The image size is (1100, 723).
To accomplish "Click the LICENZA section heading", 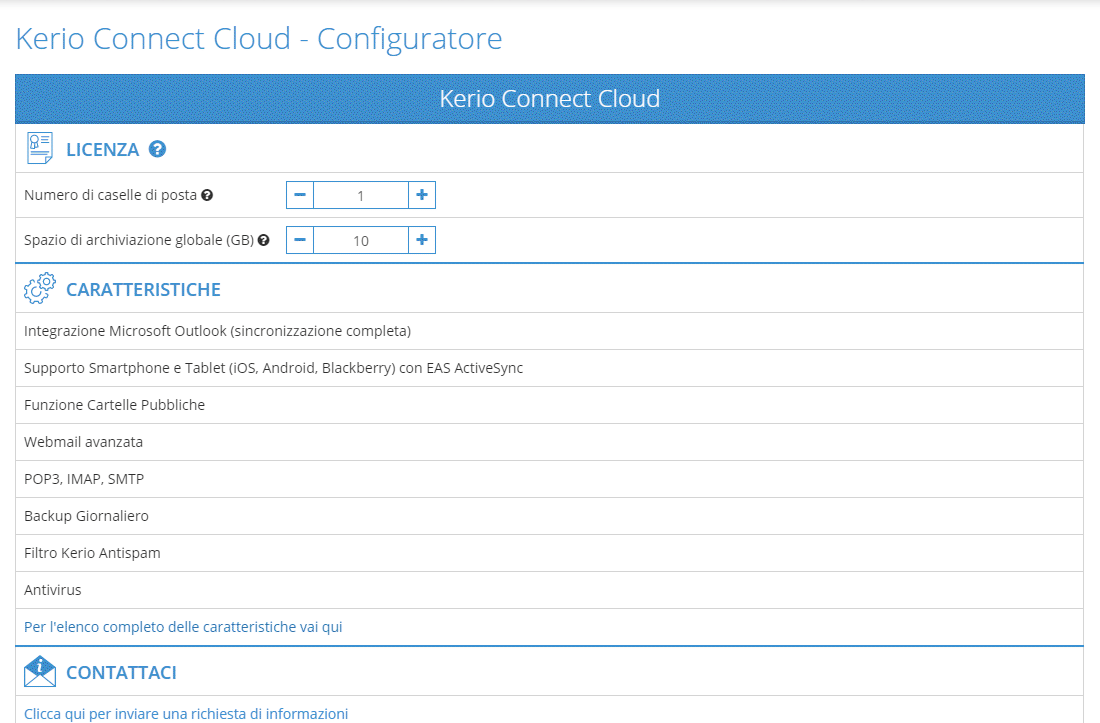I will point(102,149).
